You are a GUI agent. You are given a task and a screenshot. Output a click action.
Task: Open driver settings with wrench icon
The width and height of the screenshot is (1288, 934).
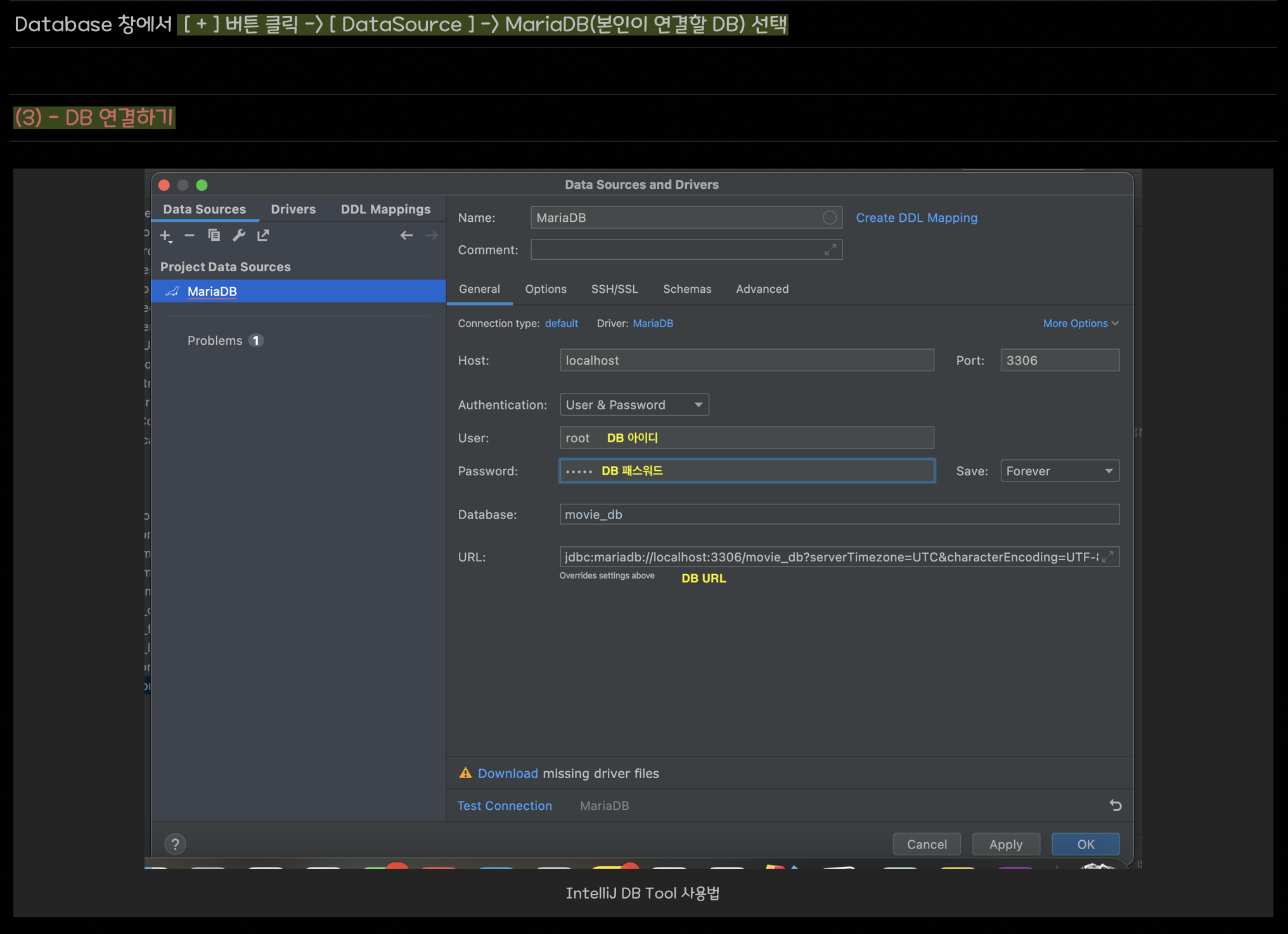pyautogui.click(x=238, y=236)
